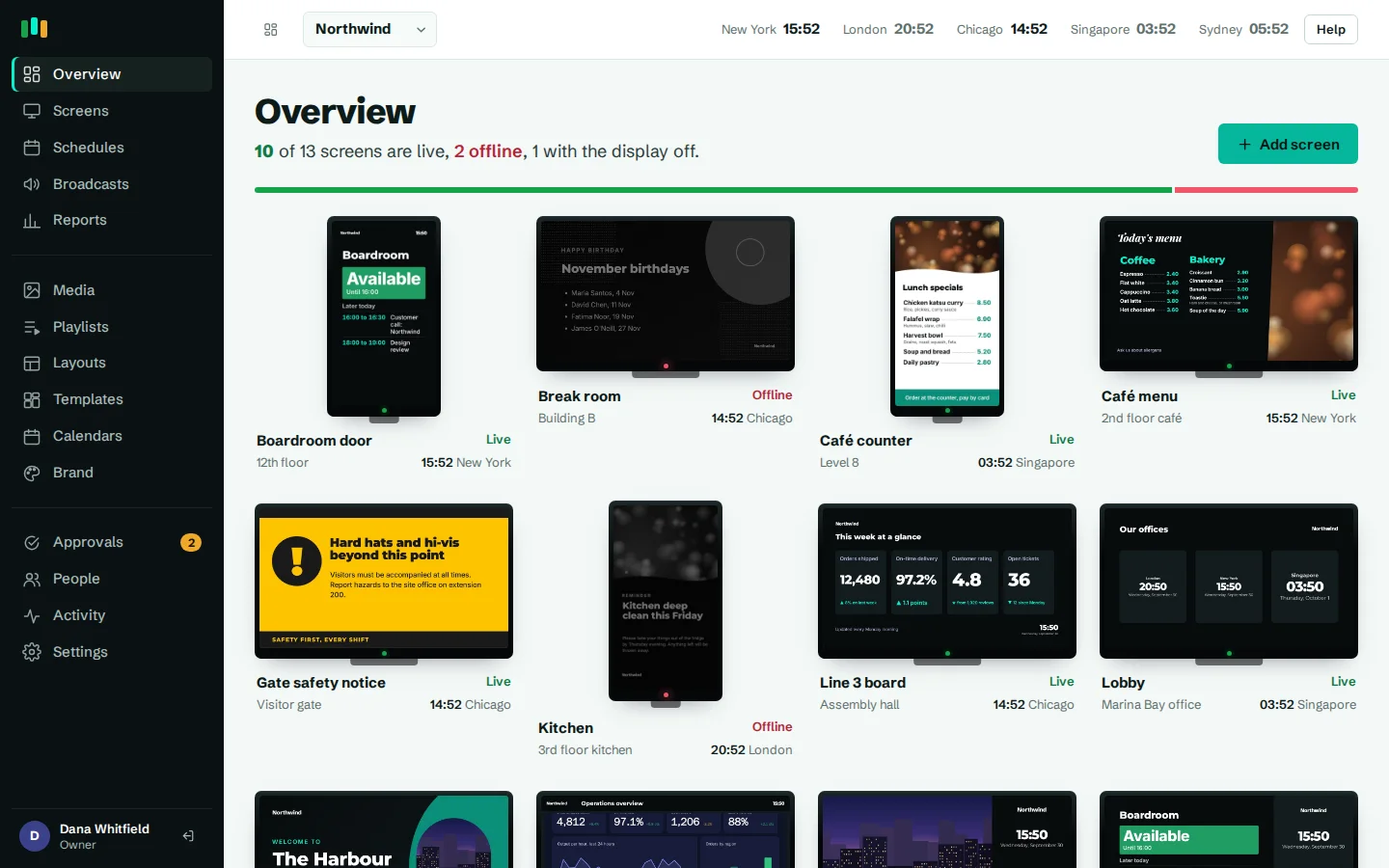This screenshot has width=1389, height=868.
Task: Open the Café counter lunch specials thumbnail
Action: click(947, 316)
